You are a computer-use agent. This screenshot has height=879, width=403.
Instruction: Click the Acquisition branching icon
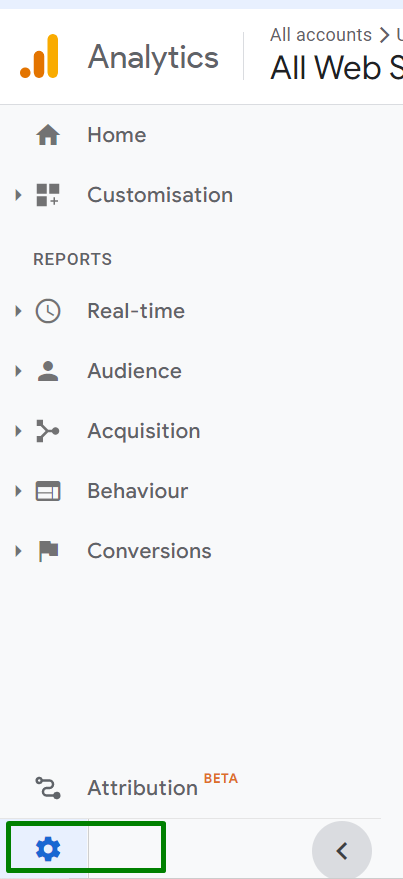click(48, 431)
